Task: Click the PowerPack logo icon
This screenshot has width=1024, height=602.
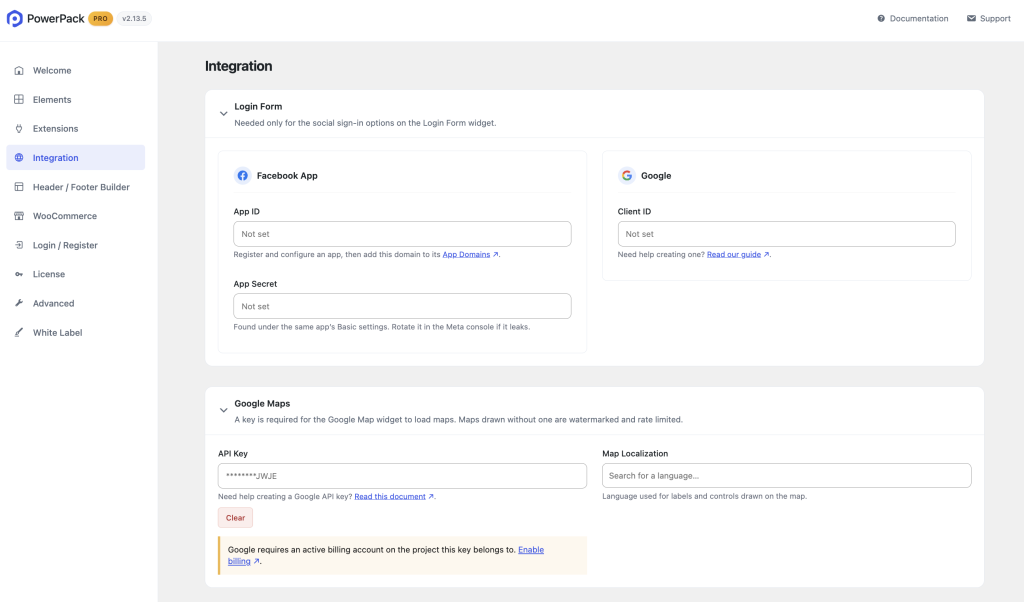Action: click(14, 18)
